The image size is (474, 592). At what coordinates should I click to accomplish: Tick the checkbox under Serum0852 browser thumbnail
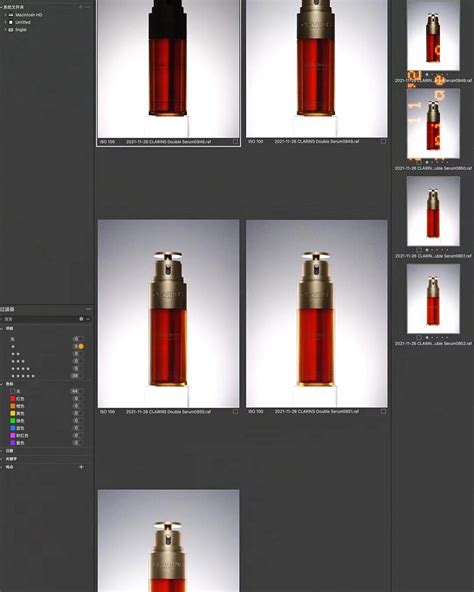click(x=418, y=338)
